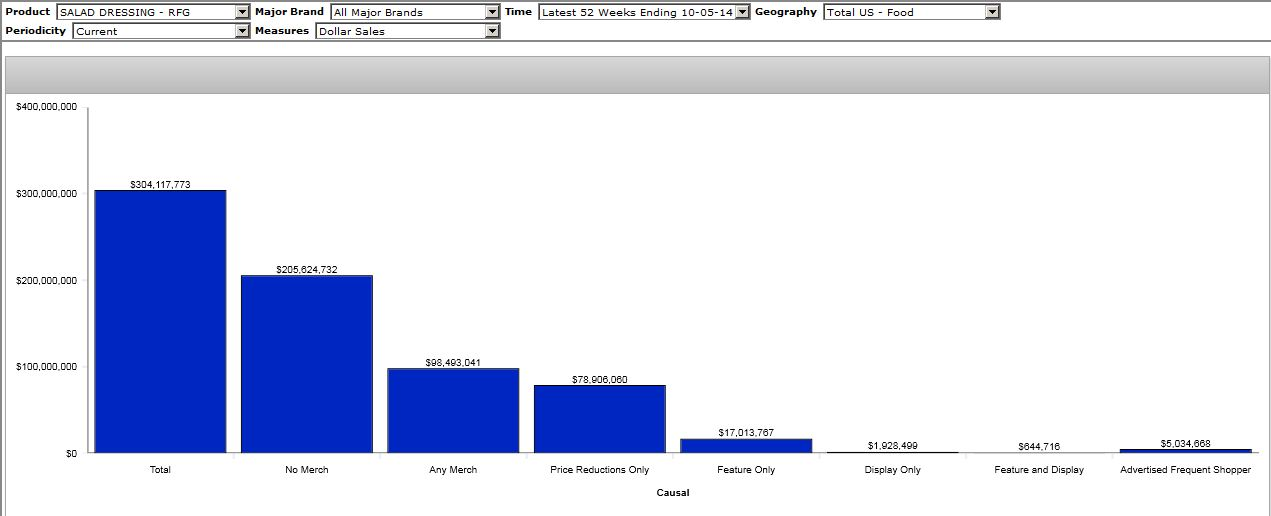Click the Total bar in chart

(x=160, y=321)
